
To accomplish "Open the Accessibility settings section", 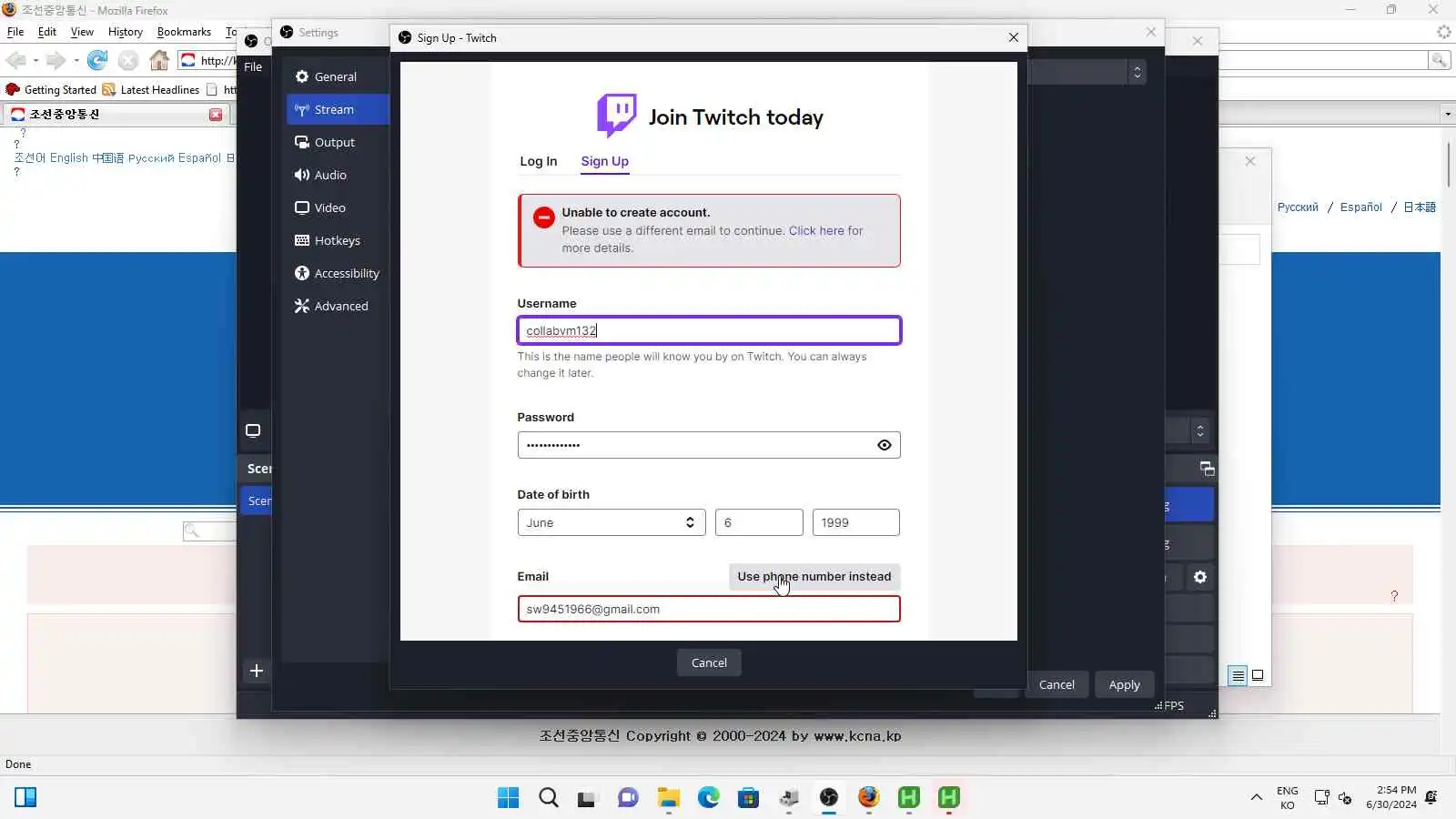I will point(337,273).
